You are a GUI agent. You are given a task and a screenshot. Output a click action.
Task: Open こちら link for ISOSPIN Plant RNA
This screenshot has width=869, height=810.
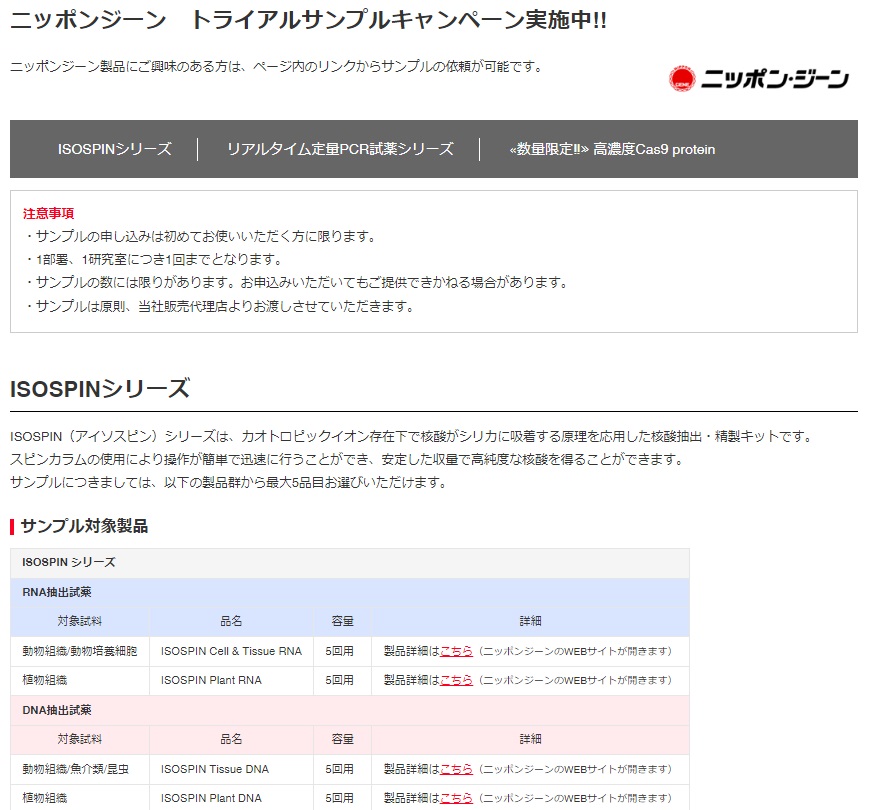456,680
